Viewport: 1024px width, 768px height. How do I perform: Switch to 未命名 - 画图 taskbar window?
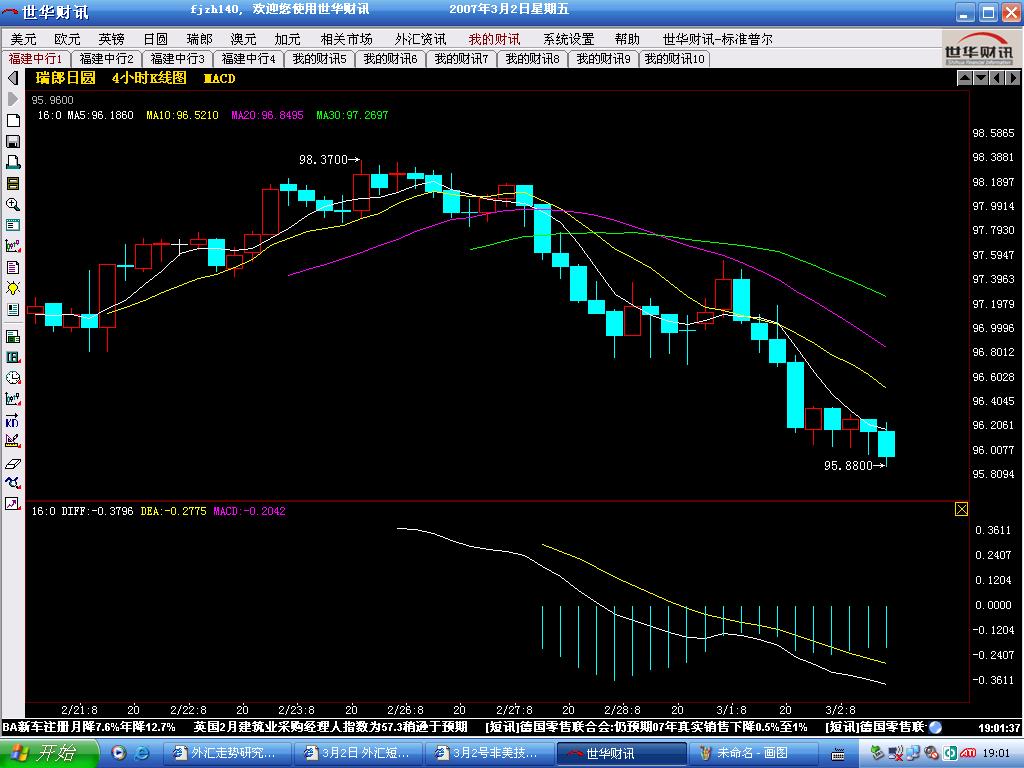[x=752, y=753]
